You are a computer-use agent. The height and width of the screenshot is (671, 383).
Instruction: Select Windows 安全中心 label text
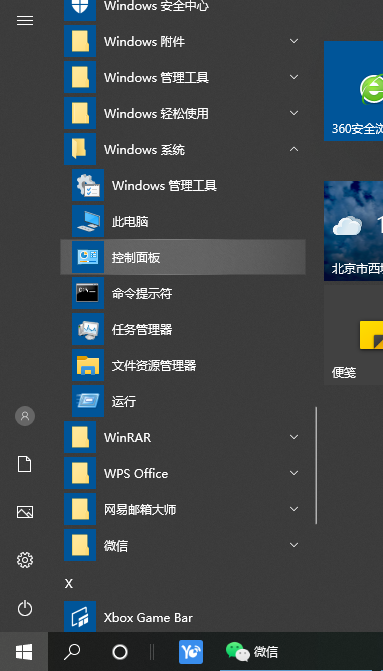pos(156,6)
